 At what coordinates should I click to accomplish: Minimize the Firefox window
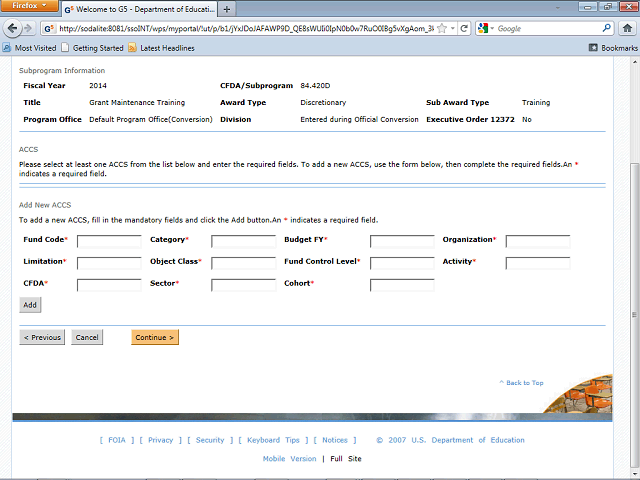(588, 7)
